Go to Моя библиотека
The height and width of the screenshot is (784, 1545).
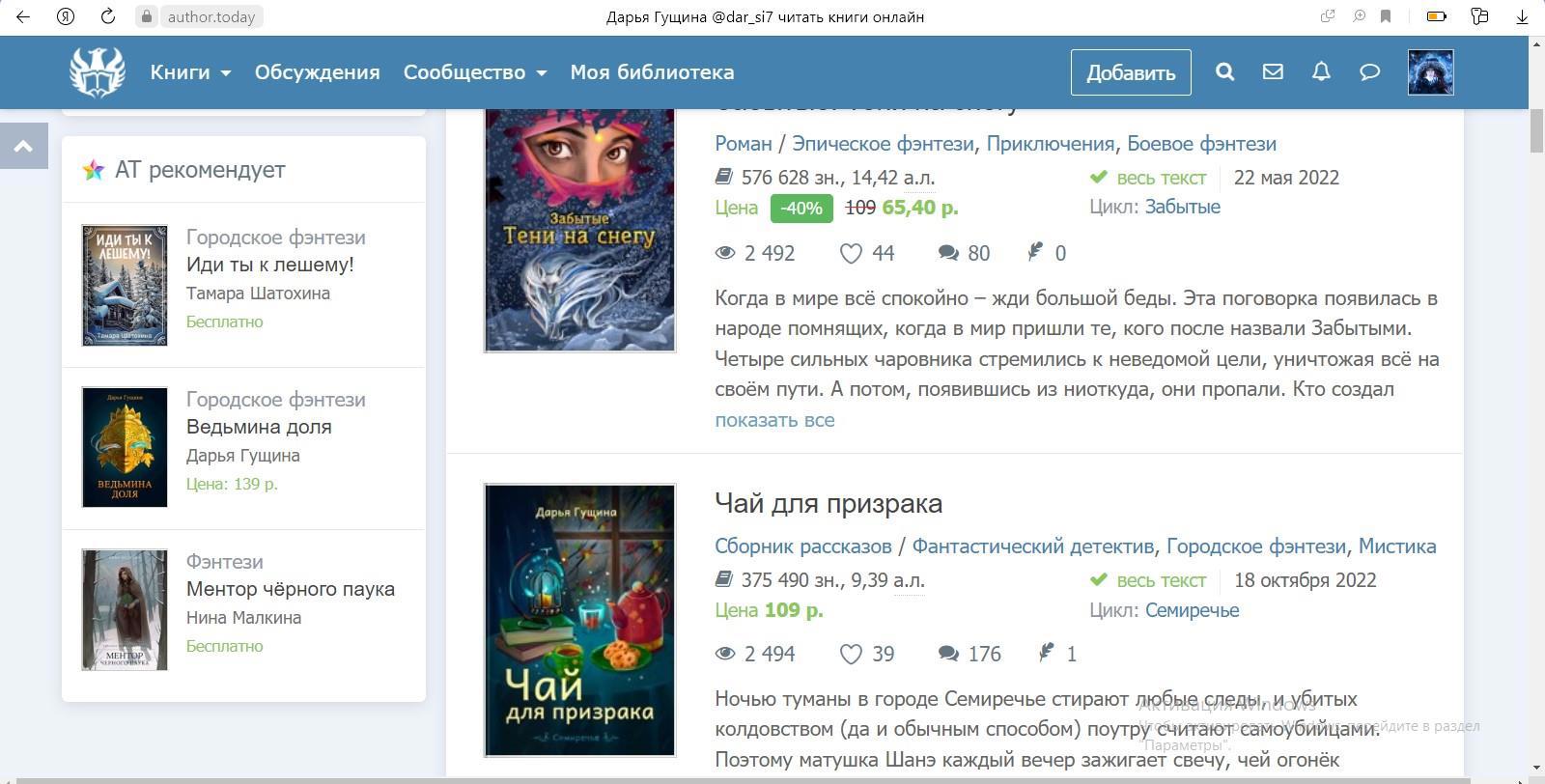pyautogui.click(x=652, y=72)
